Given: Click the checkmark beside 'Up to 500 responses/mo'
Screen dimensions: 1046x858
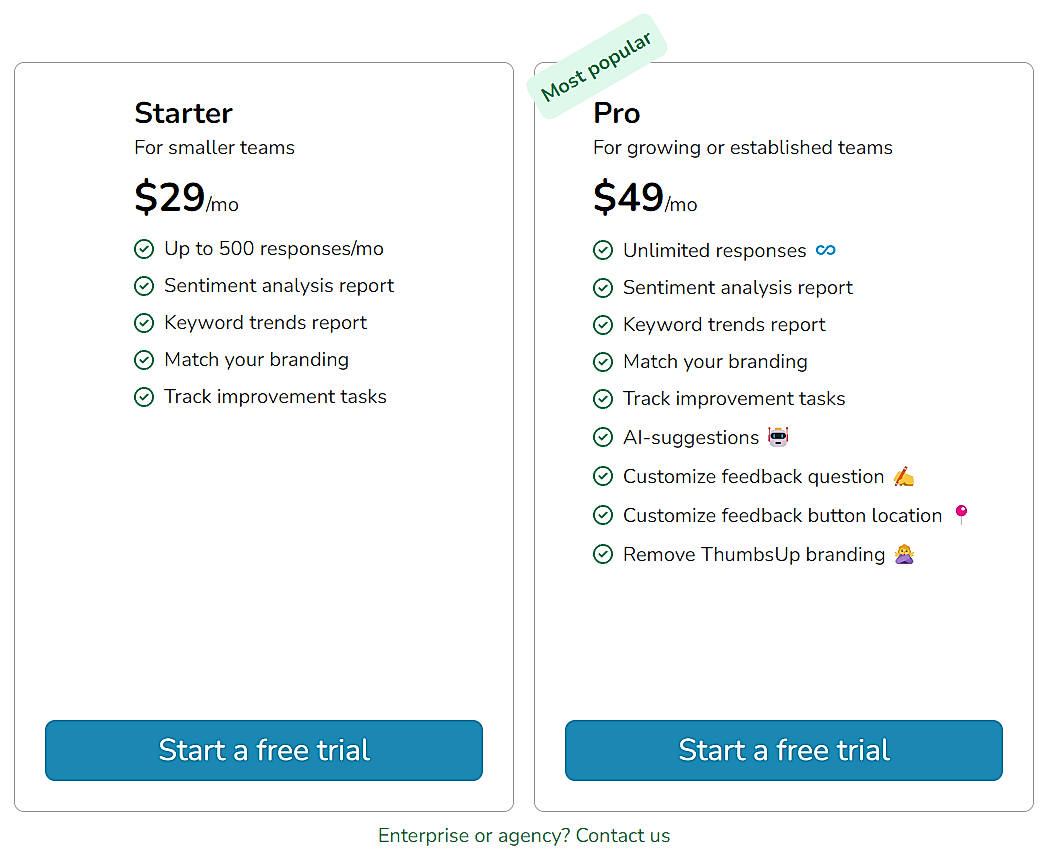Looking at the screenshot, I should click(x=144, y=249).
